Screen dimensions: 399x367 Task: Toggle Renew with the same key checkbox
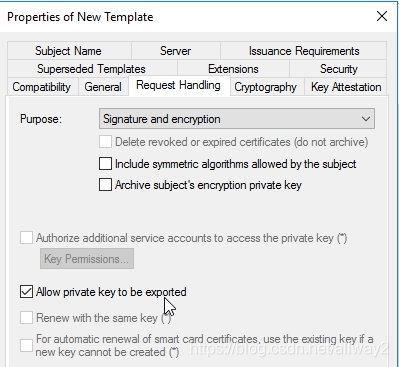(26, 318)
